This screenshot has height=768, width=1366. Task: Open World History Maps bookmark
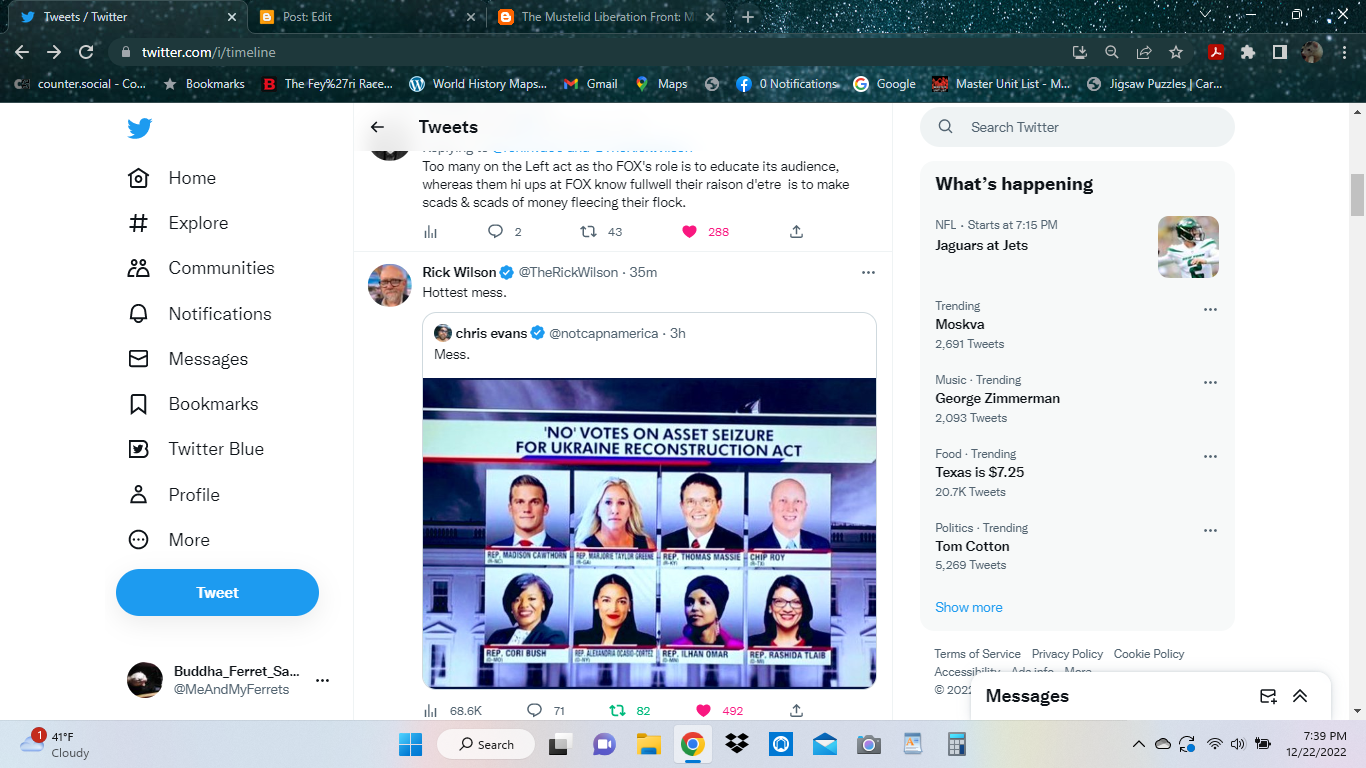pyautogui.click(x=478, y=84)
